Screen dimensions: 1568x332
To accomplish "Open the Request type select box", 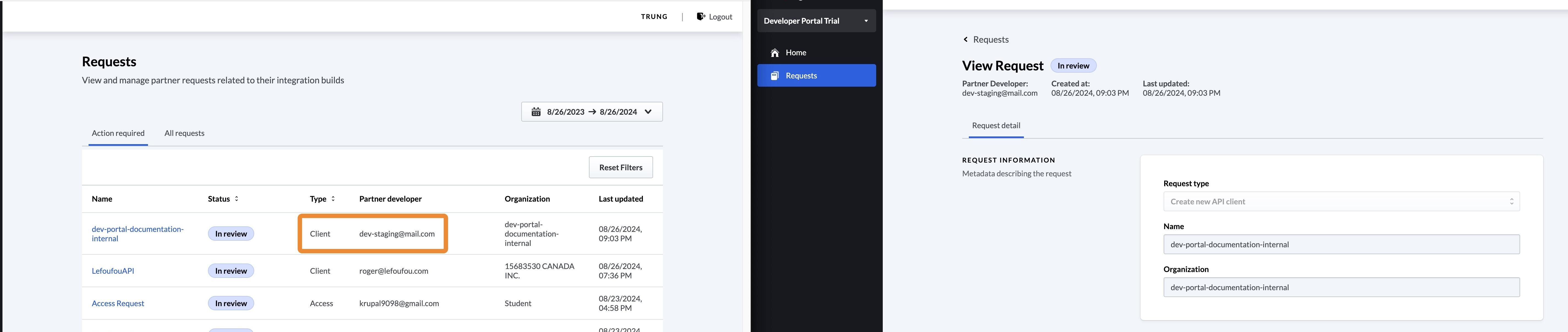I will (x=1341, y=202).
